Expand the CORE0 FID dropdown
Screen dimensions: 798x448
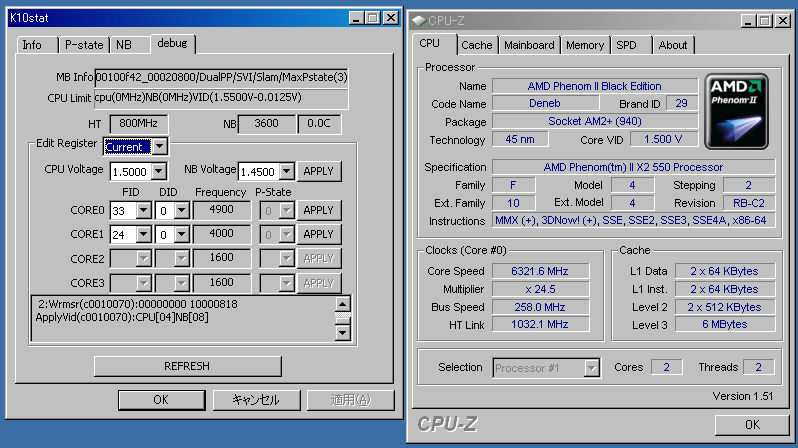pos(144,210)
